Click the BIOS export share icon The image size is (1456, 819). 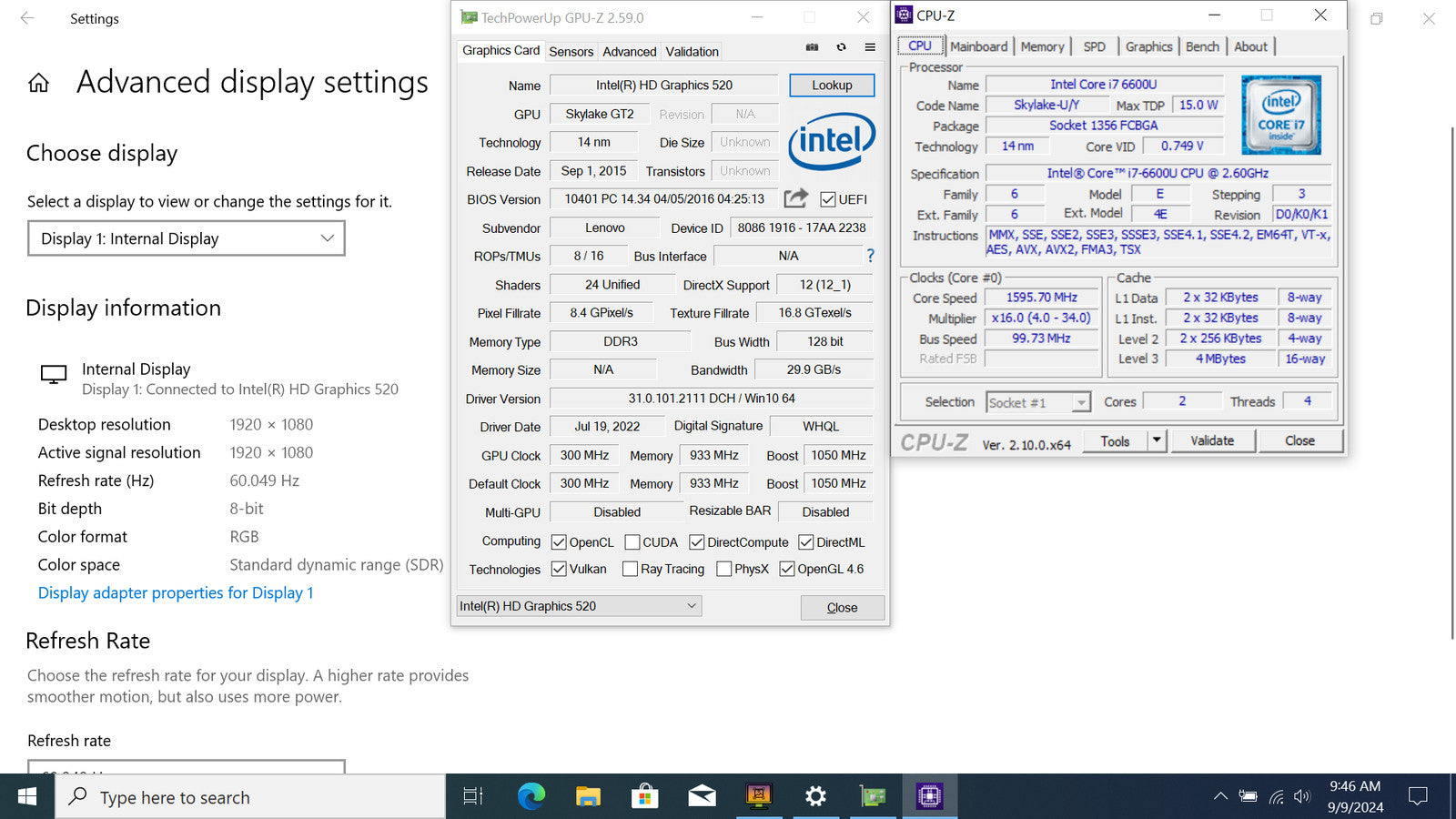coord(796,197)
